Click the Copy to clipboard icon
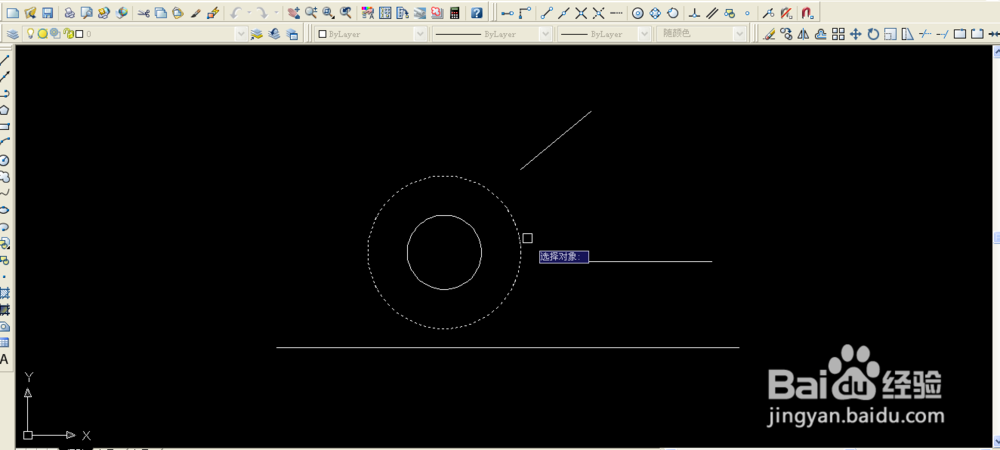 (161, 13)
